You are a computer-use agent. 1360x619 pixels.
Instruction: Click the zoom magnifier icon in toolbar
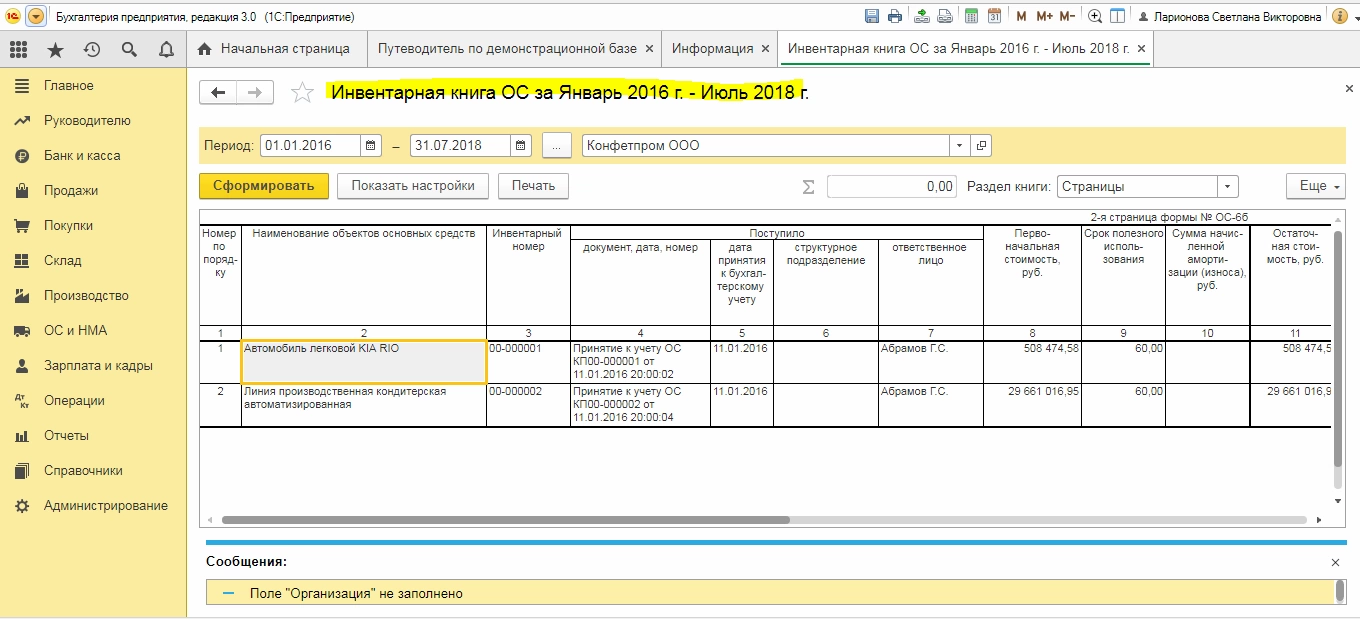pyautogui.click(x=1095, y=17)
